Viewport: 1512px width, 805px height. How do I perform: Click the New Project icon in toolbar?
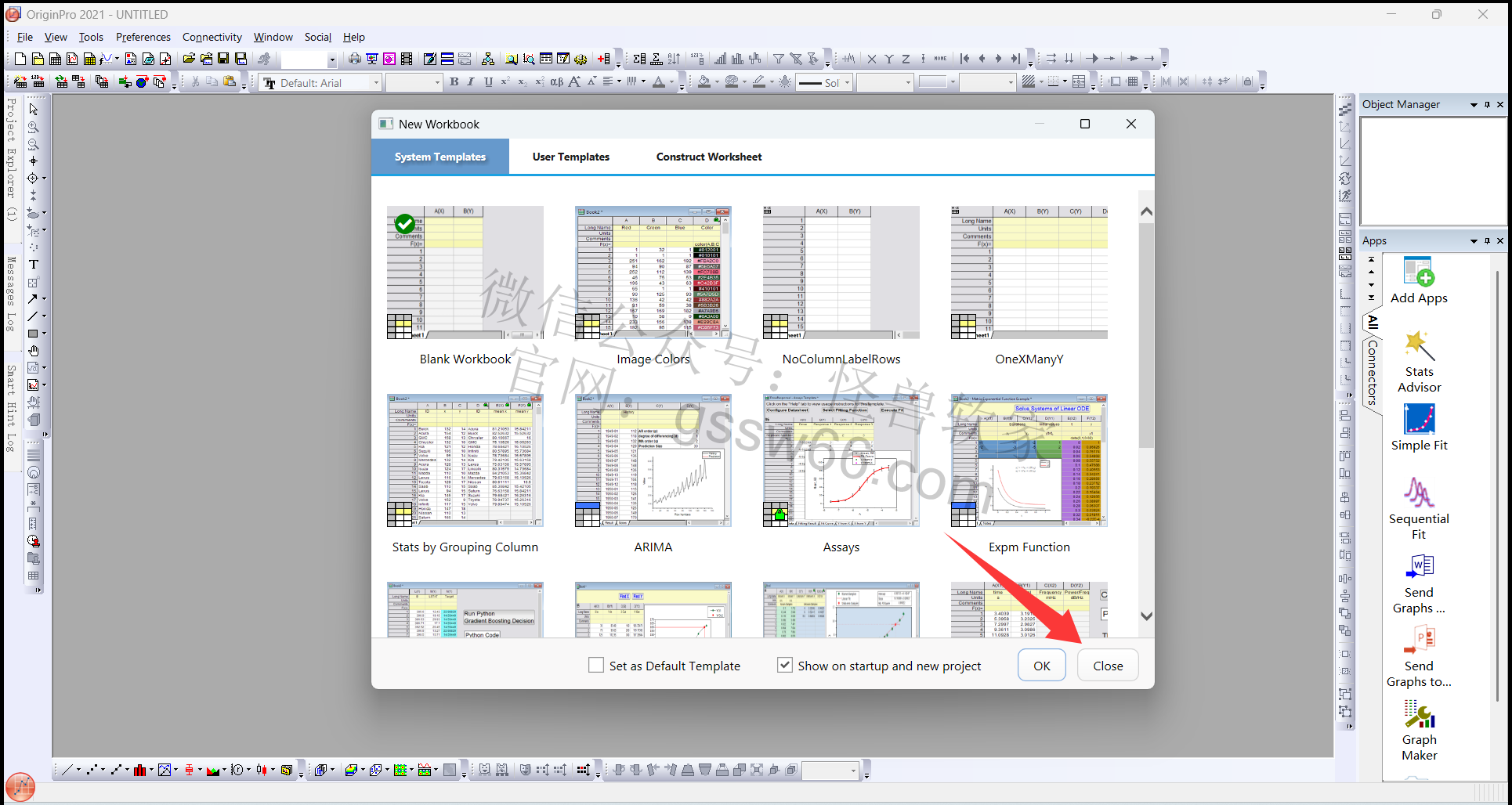(20, 59)
